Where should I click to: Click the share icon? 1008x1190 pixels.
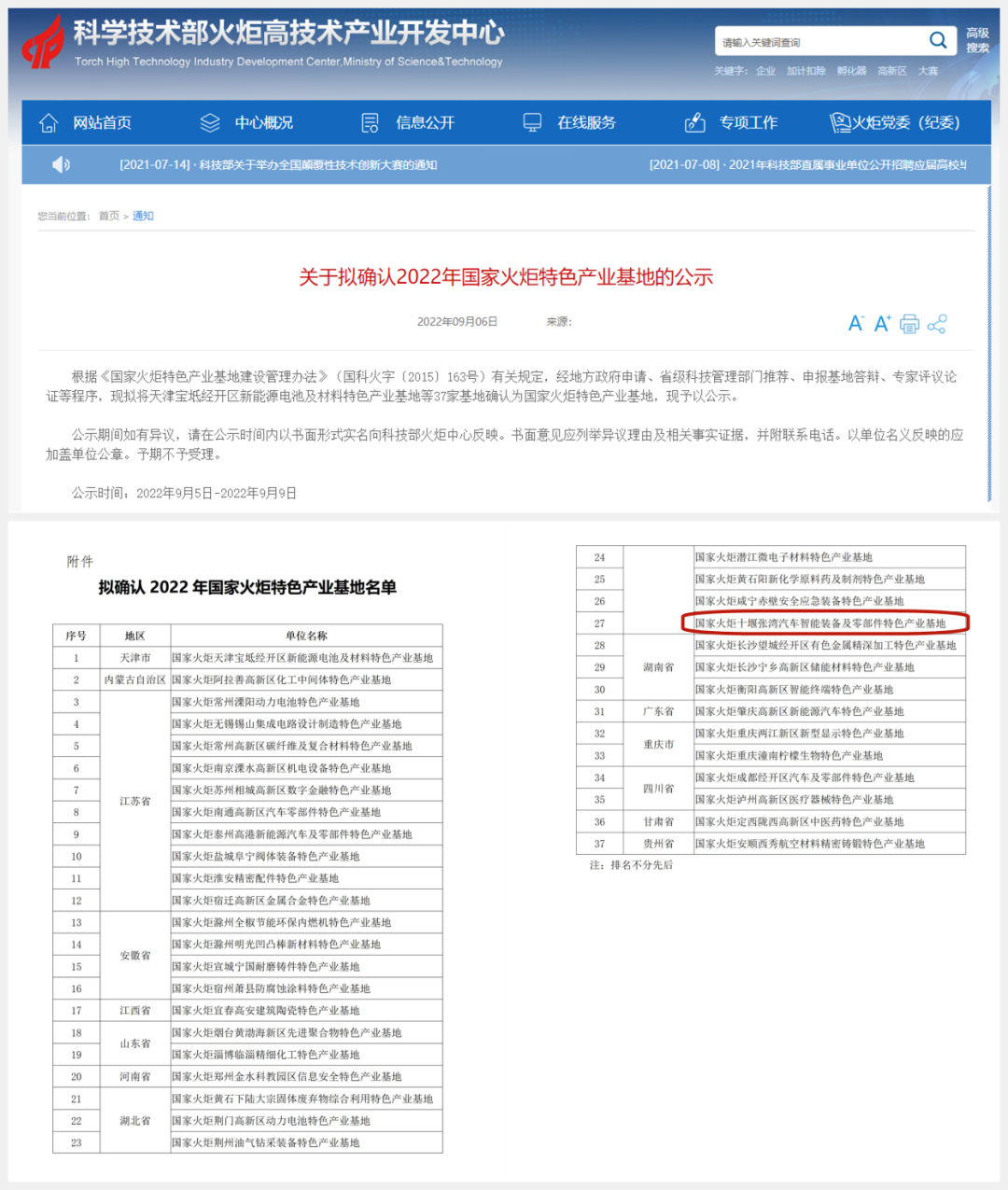[937, 324]
